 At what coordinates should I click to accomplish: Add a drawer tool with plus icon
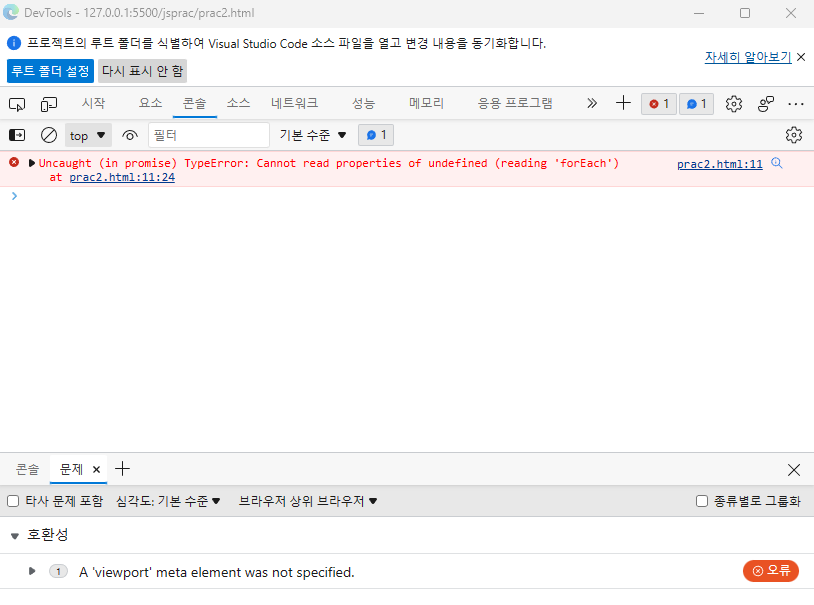point(123,469)
